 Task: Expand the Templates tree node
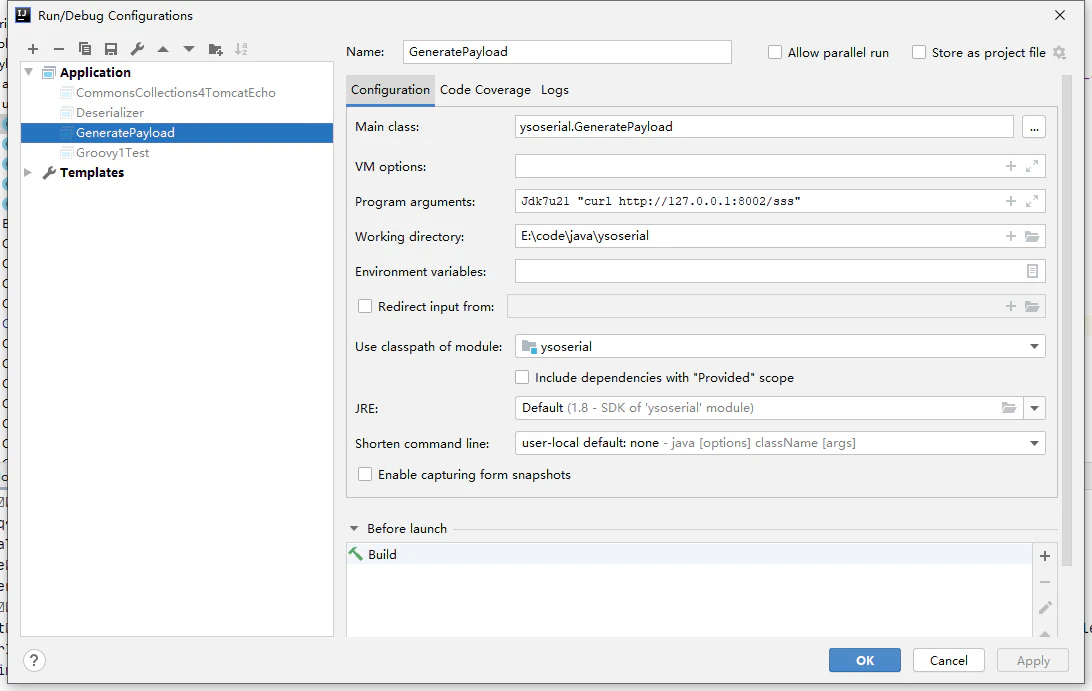[28, 172]
